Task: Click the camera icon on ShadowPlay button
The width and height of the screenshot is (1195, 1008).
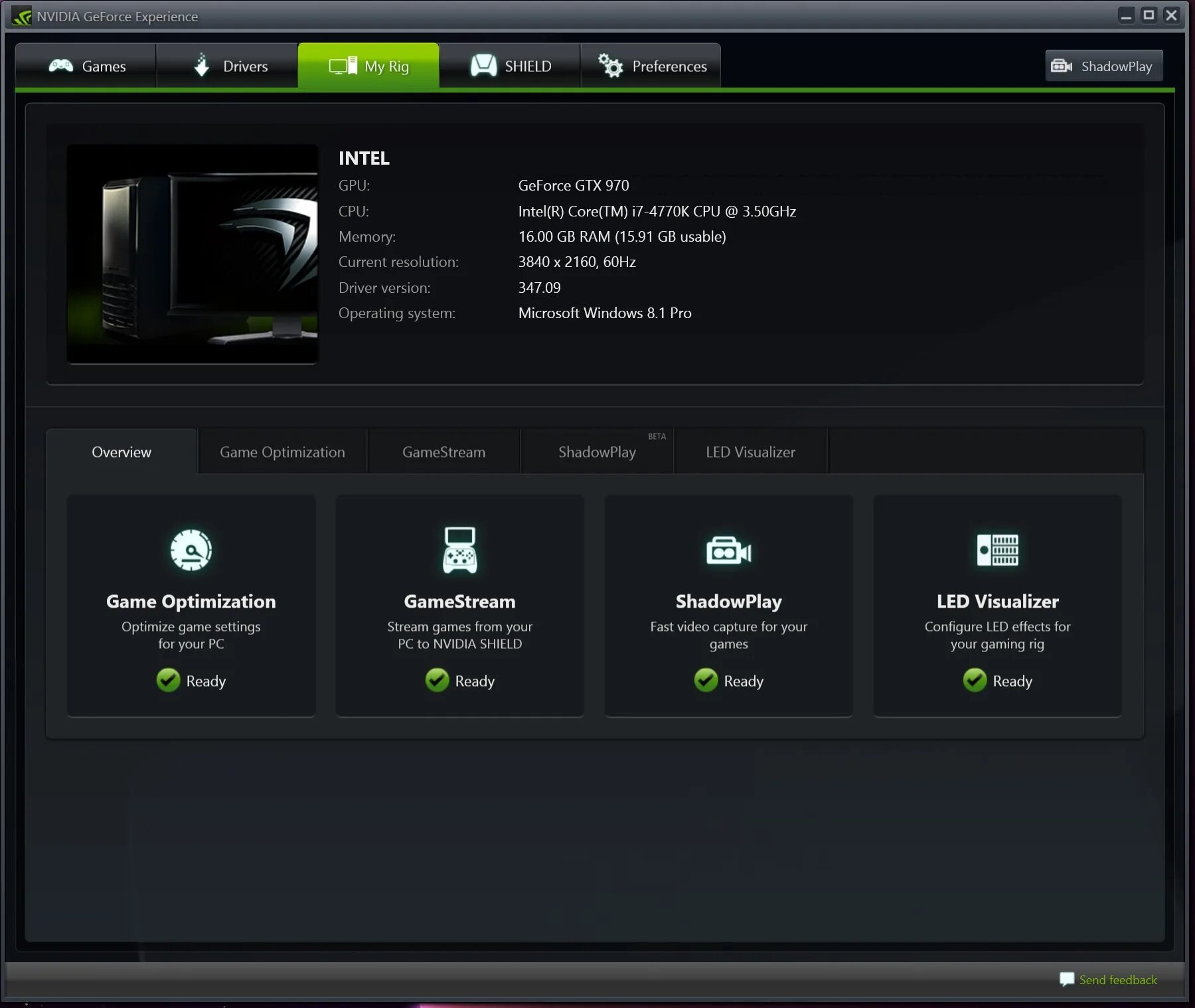Action: 1062,66
